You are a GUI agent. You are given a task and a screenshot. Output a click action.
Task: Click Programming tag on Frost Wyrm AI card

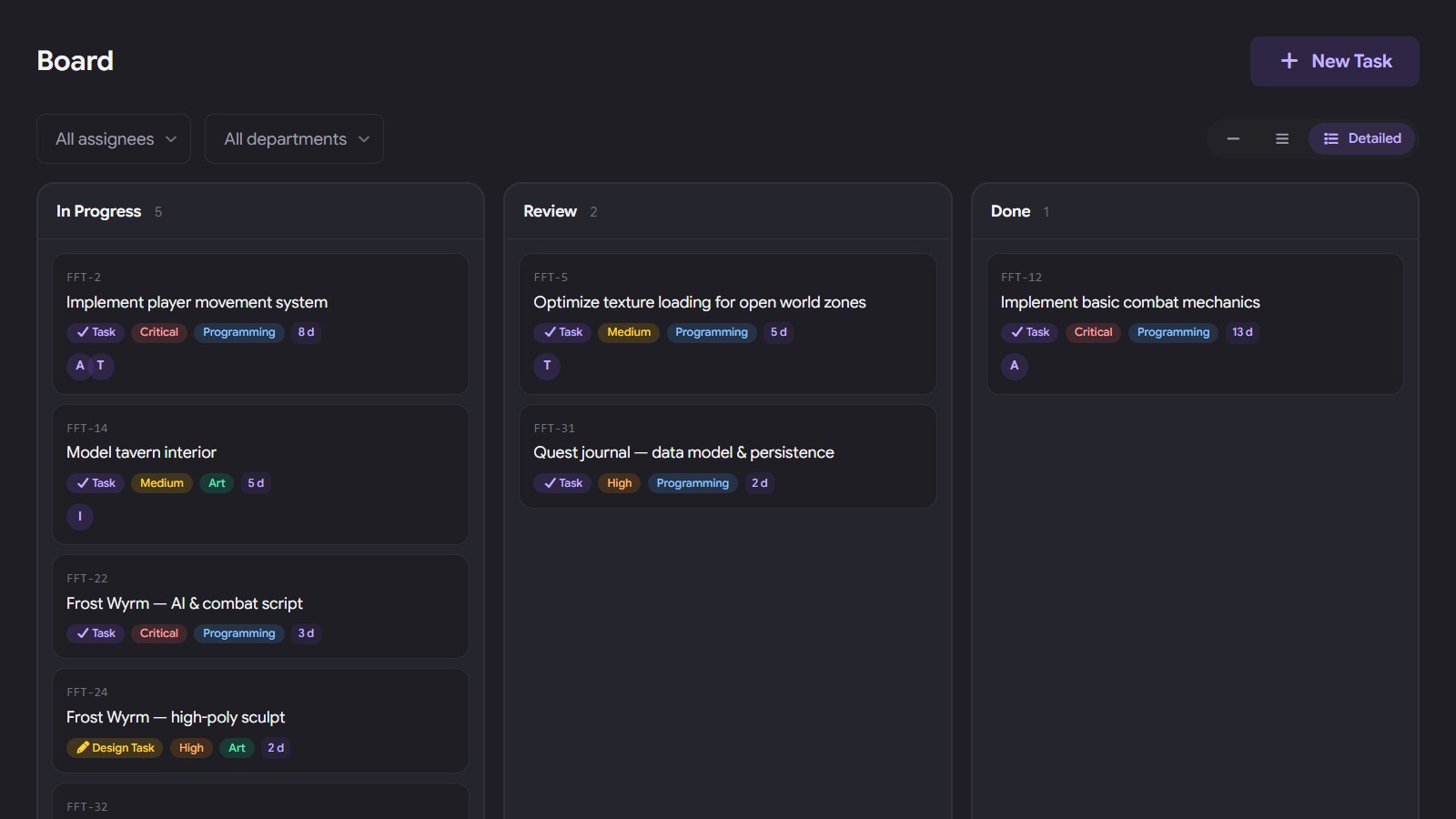(239, 633)
